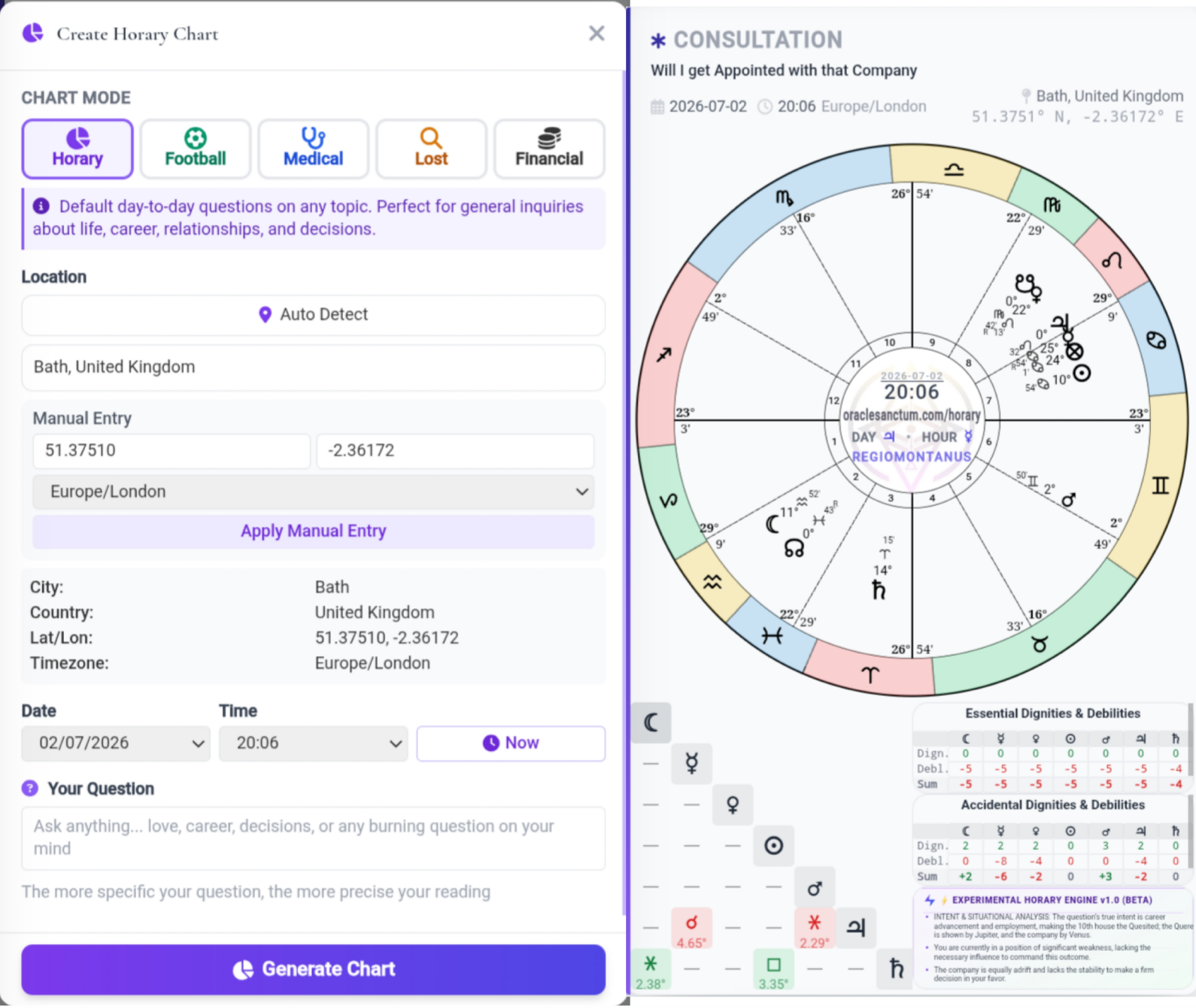Click the Jupiter glyph in aspect grid

coord(856,927)
